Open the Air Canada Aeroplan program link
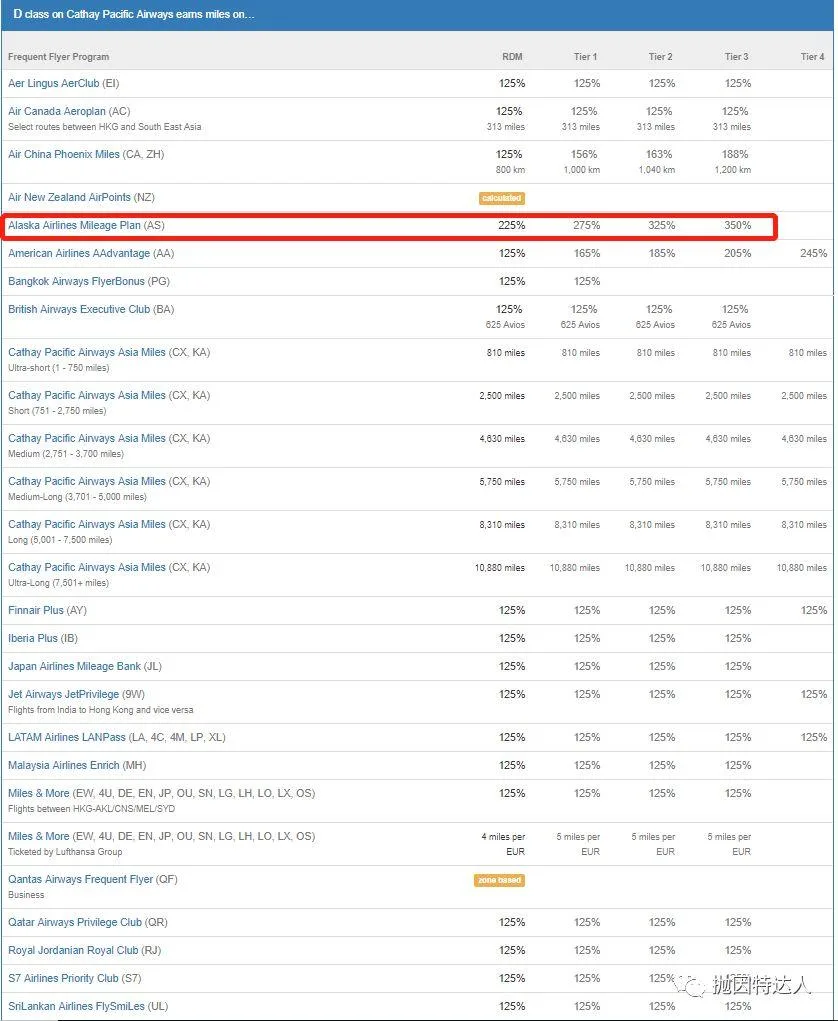This screenshot has width=838, height=1021. pyautogui.click(x=57, y=111)
